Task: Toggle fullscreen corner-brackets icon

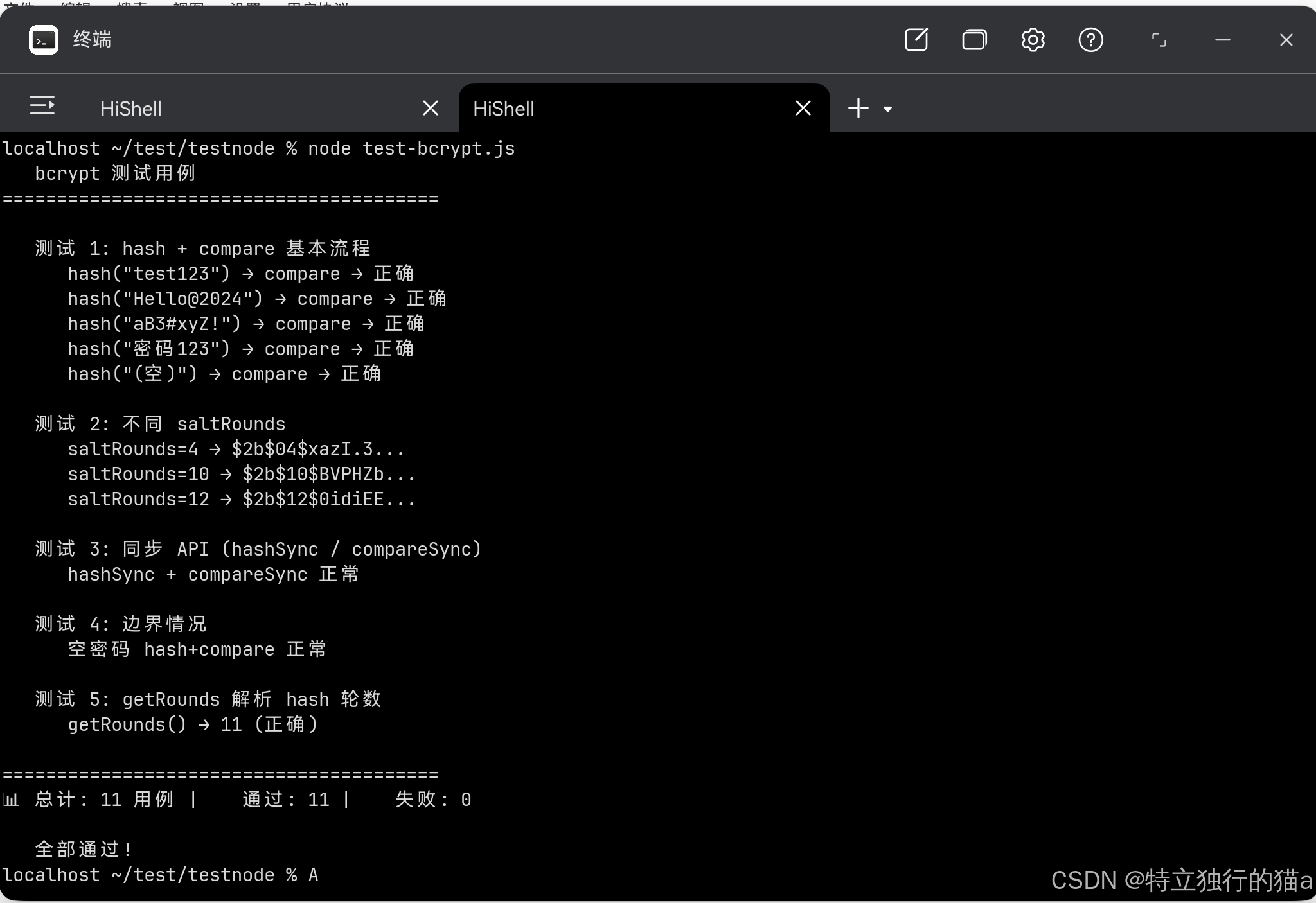Action: pos(1159,40)
